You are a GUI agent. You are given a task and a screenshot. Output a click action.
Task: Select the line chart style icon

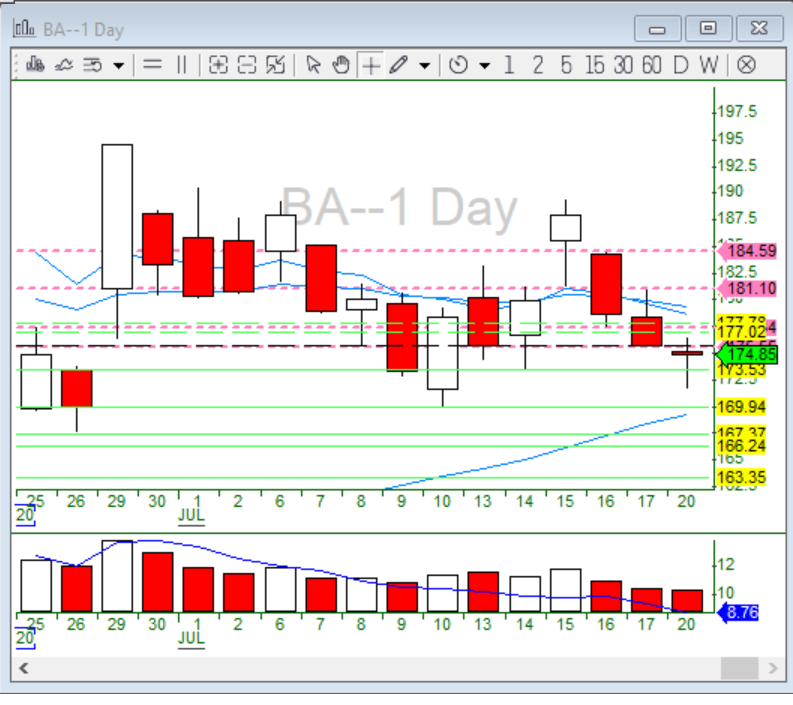coord(65,65)
